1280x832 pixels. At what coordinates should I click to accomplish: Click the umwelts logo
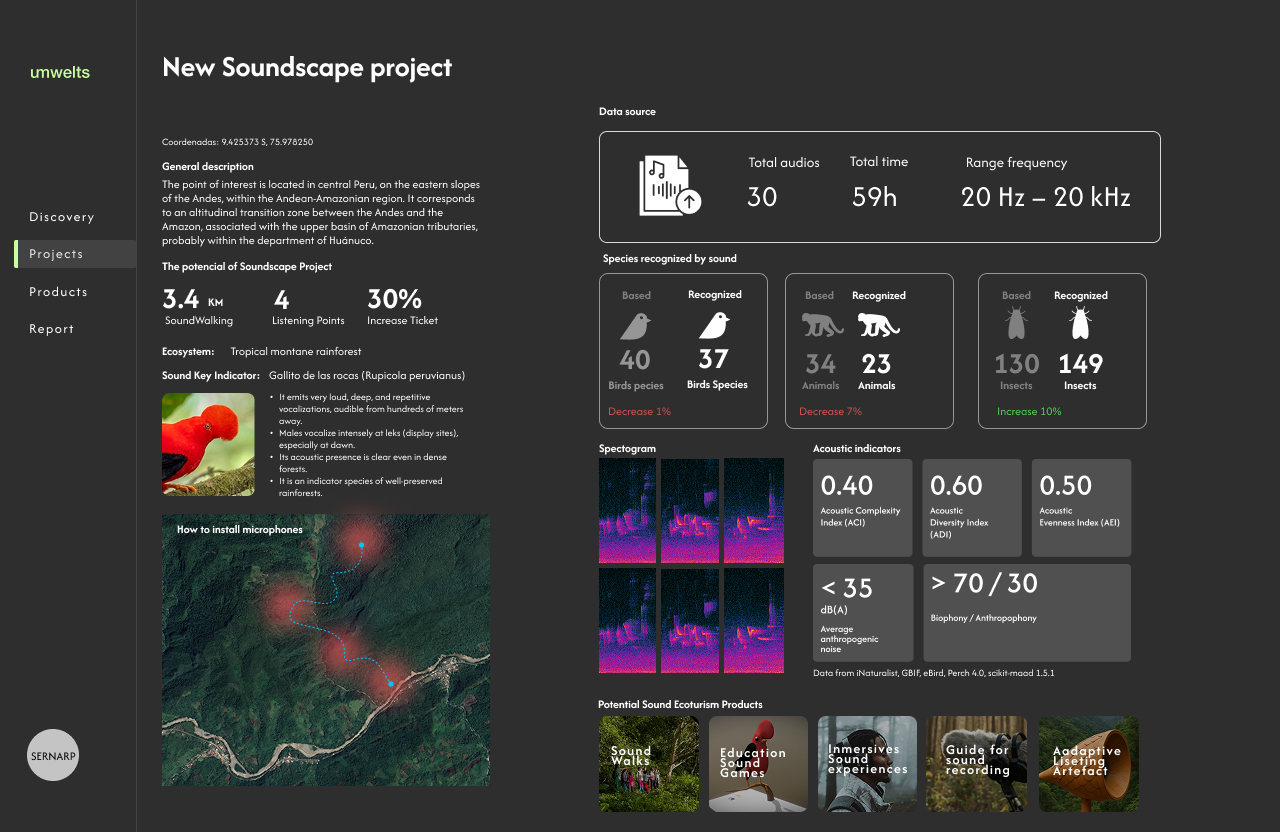click(x=60, y=72)
